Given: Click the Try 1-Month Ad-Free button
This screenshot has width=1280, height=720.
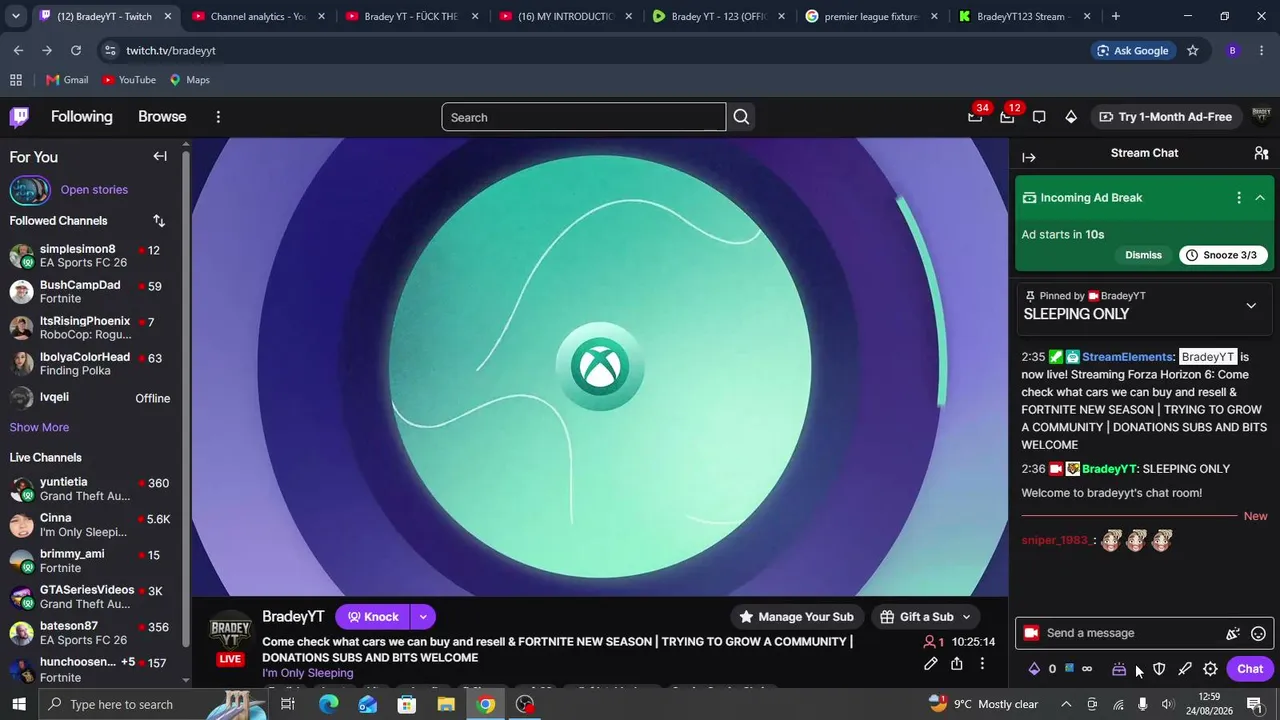Looking at the screenshot, I should (x=1165, y=117).
